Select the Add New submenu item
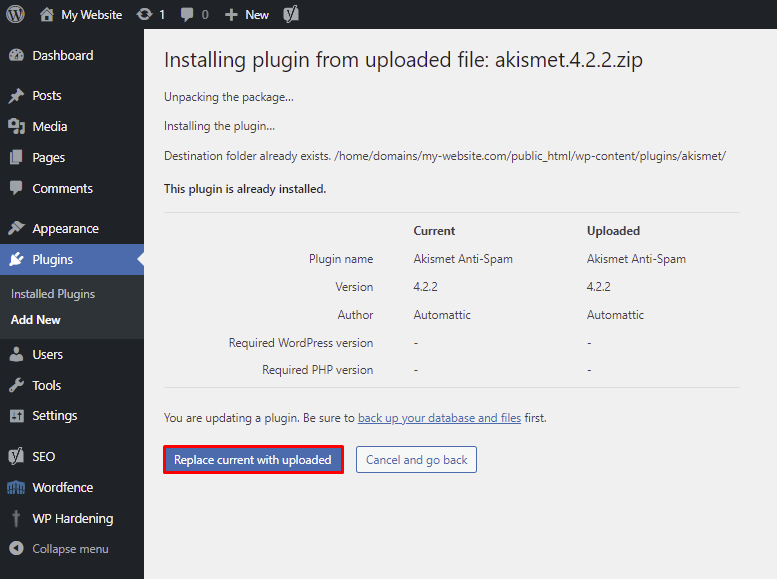The width and height of the screenshot is (777, 579). (x=36, y=320)
